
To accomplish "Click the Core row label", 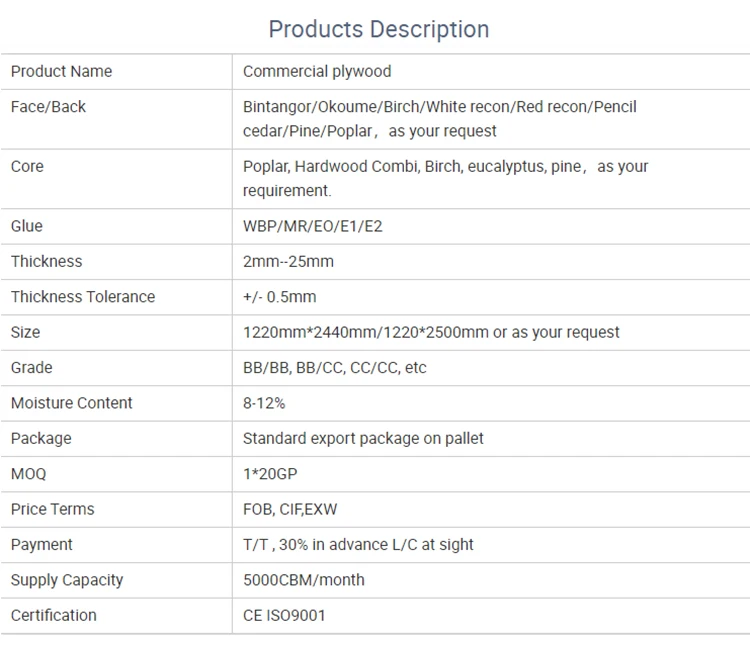I will click(x=27, y=166).
